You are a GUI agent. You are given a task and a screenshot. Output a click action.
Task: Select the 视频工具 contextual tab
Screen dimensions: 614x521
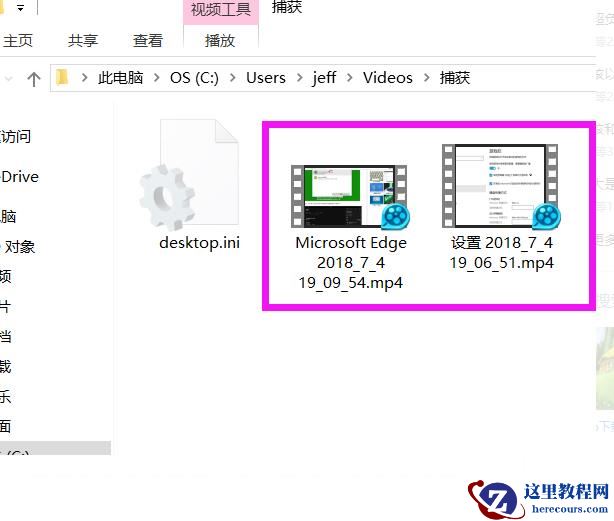pyautogui.click(x=221, y=9)
